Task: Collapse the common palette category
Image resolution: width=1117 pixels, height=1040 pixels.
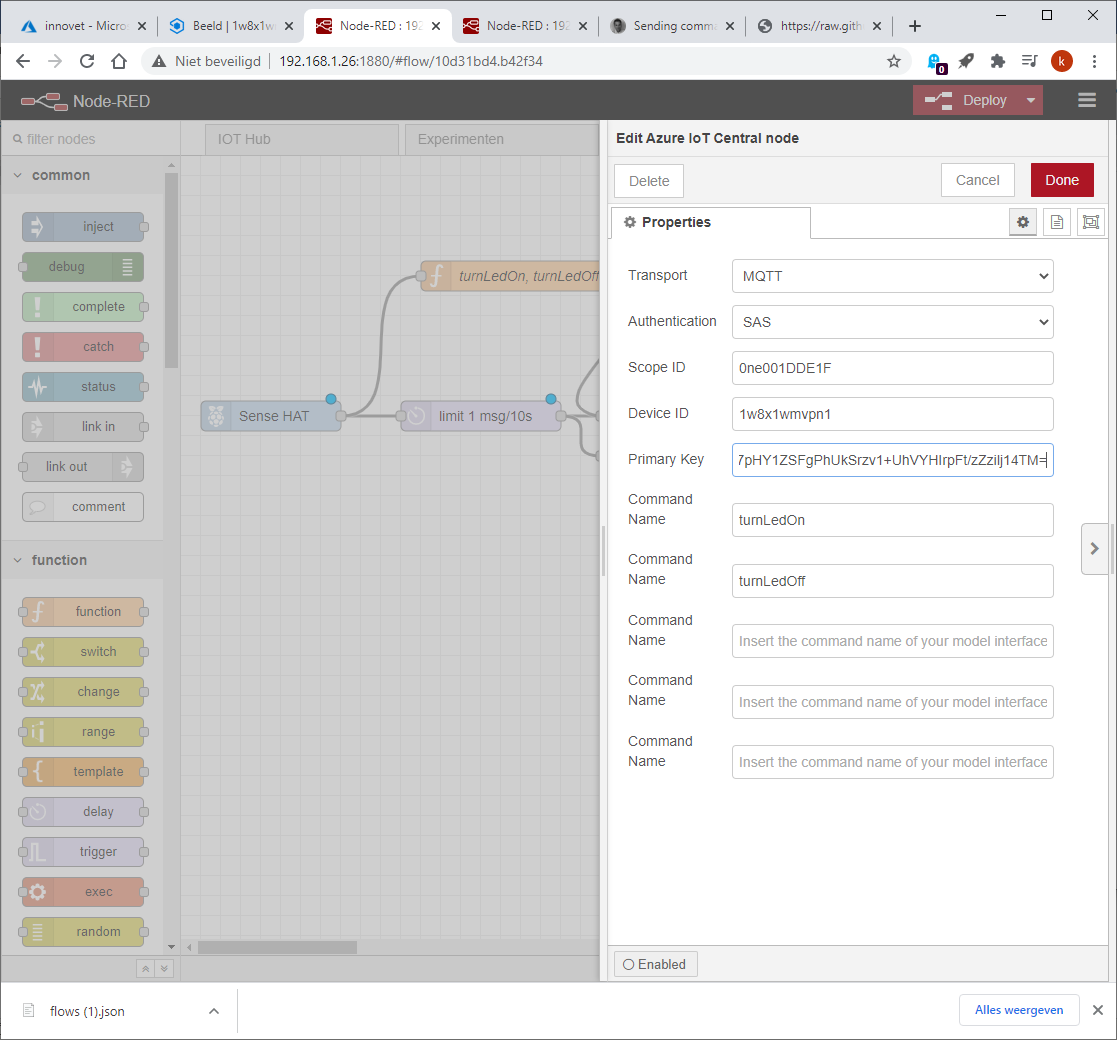Action: click(18, 175)
